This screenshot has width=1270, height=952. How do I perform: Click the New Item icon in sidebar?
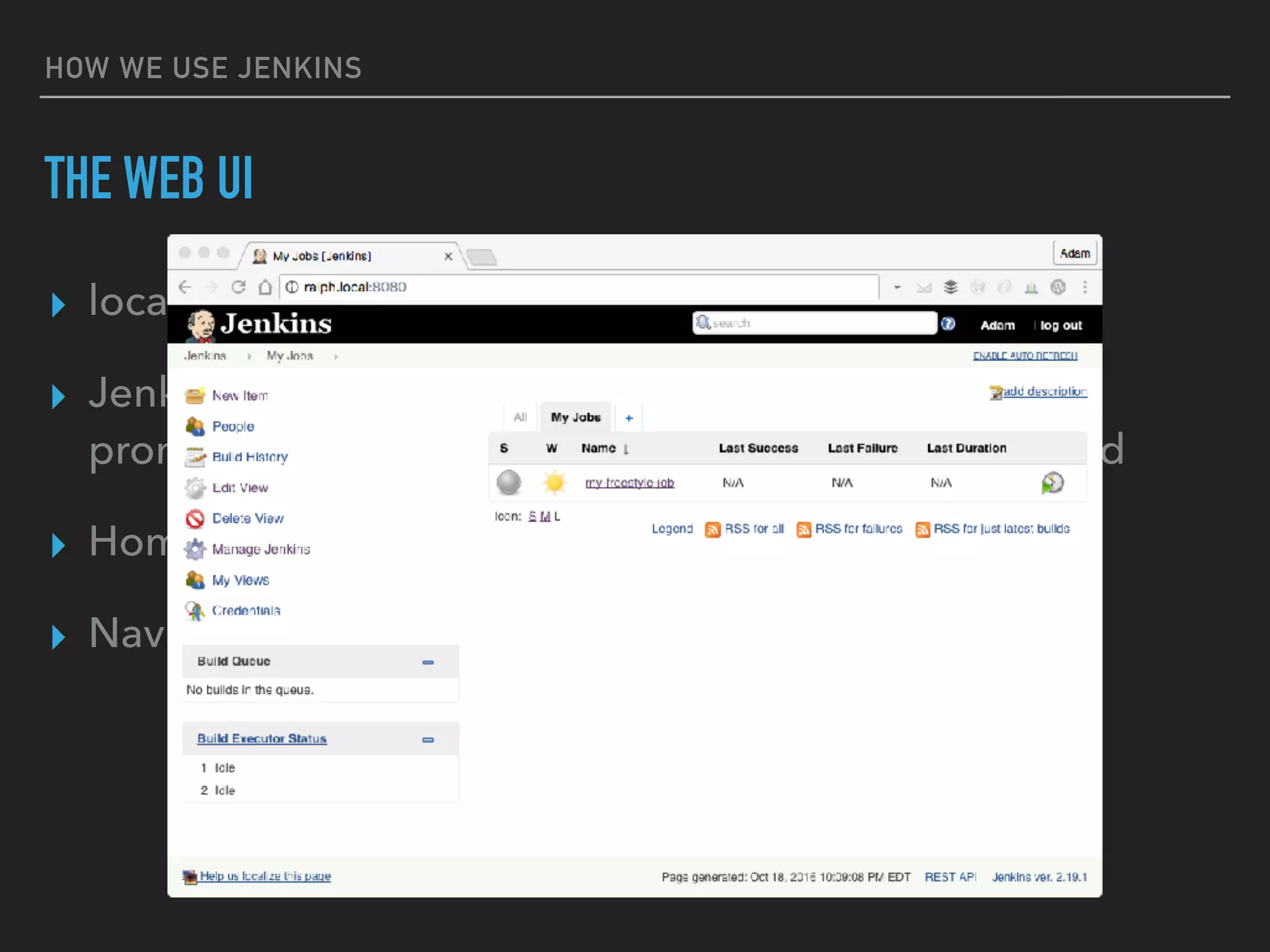[x=195, y=395]
